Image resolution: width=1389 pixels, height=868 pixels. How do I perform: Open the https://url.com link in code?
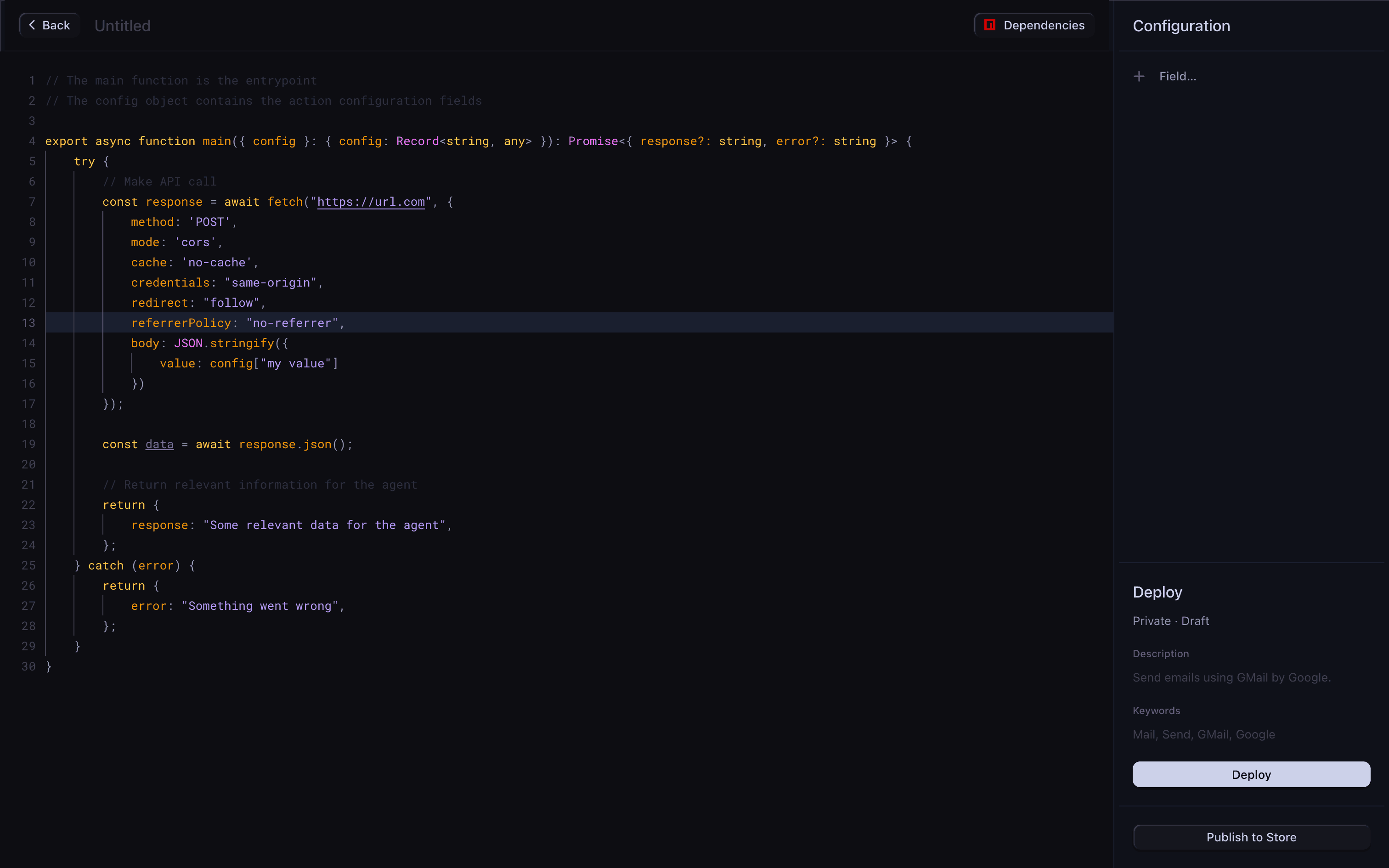pyautogui.click(x=371, y=202)
